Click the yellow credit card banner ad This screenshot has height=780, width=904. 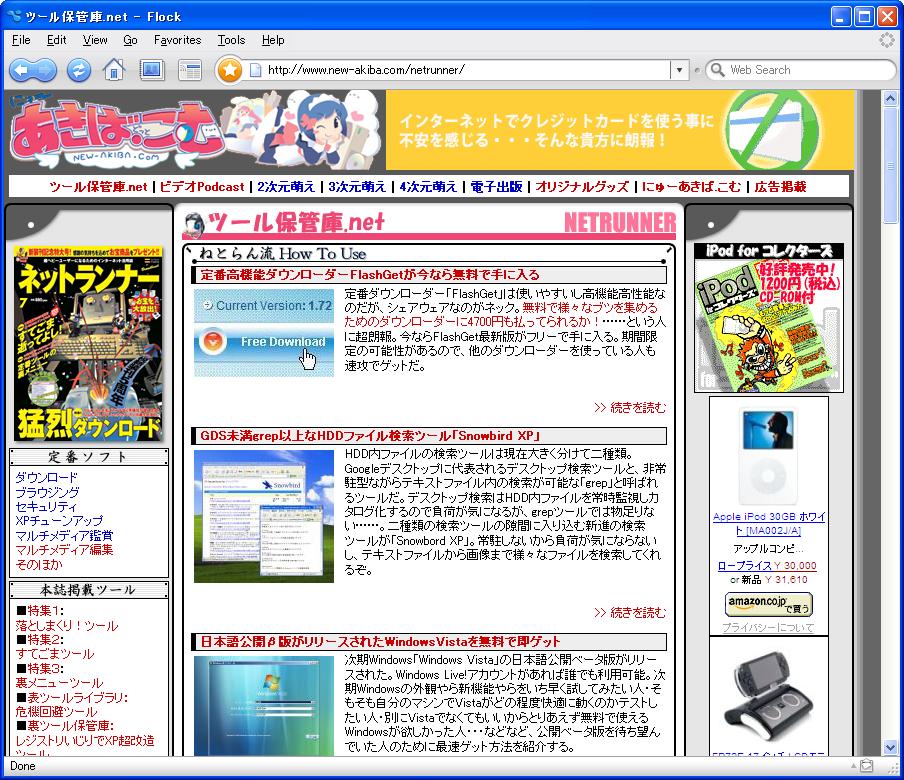pyautogui.click(x=620, y=130)
